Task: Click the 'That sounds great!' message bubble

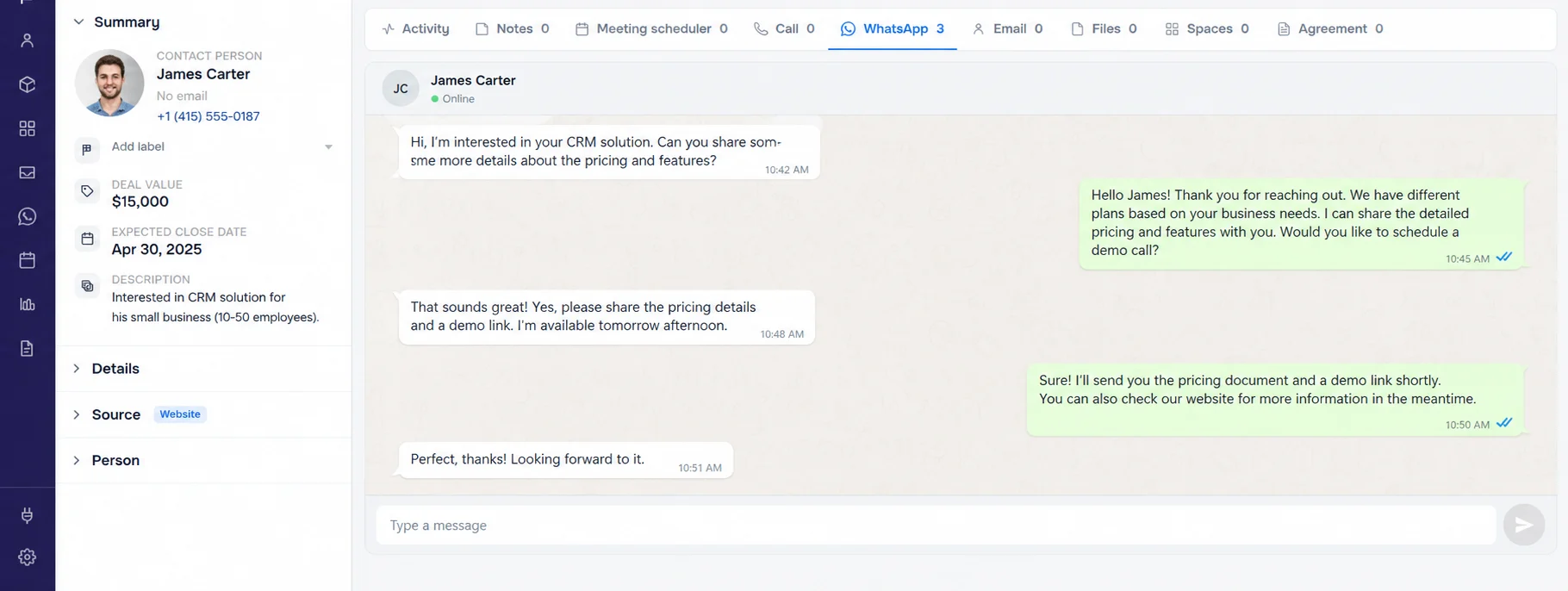Action: tap(607, 317)
